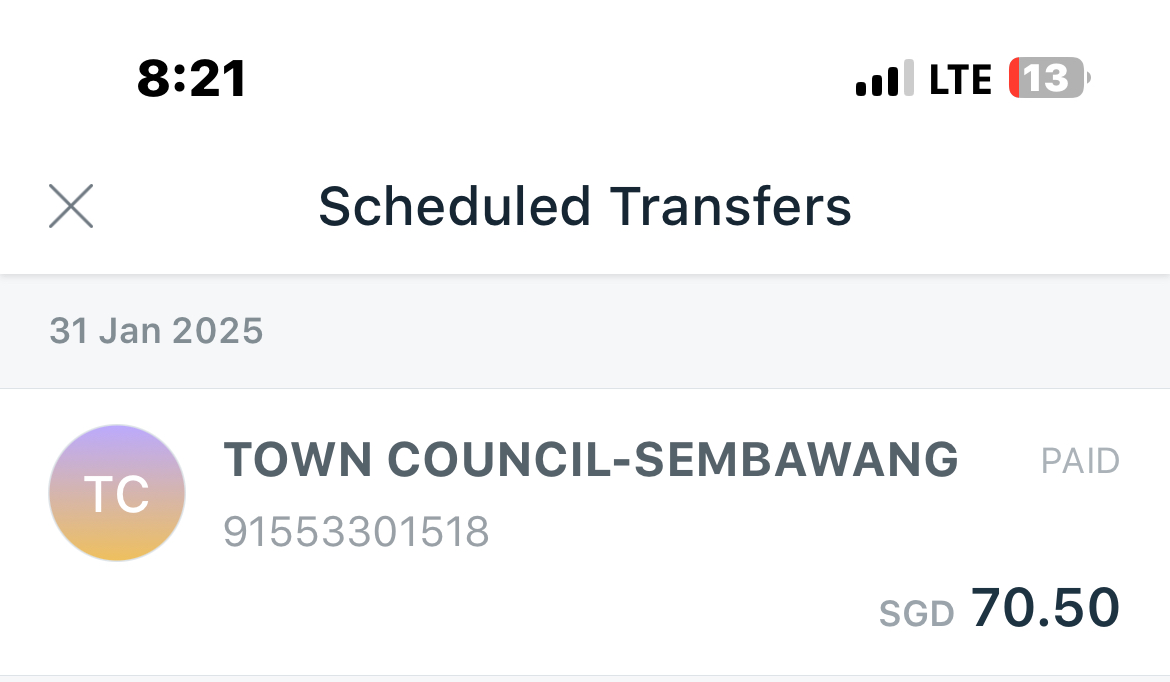
Task: Select the TOWN COUNCIL-SEMBAWANG payee name
Action: point(591,460)
